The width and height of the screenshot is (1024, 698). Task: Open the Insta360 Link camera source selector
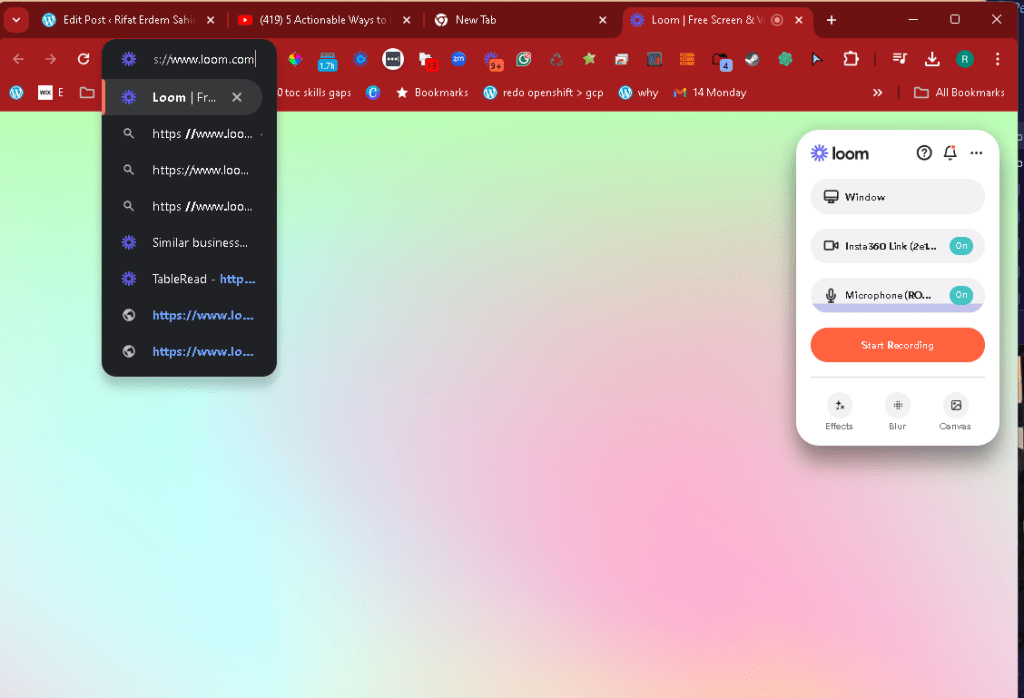pos(897,246)
